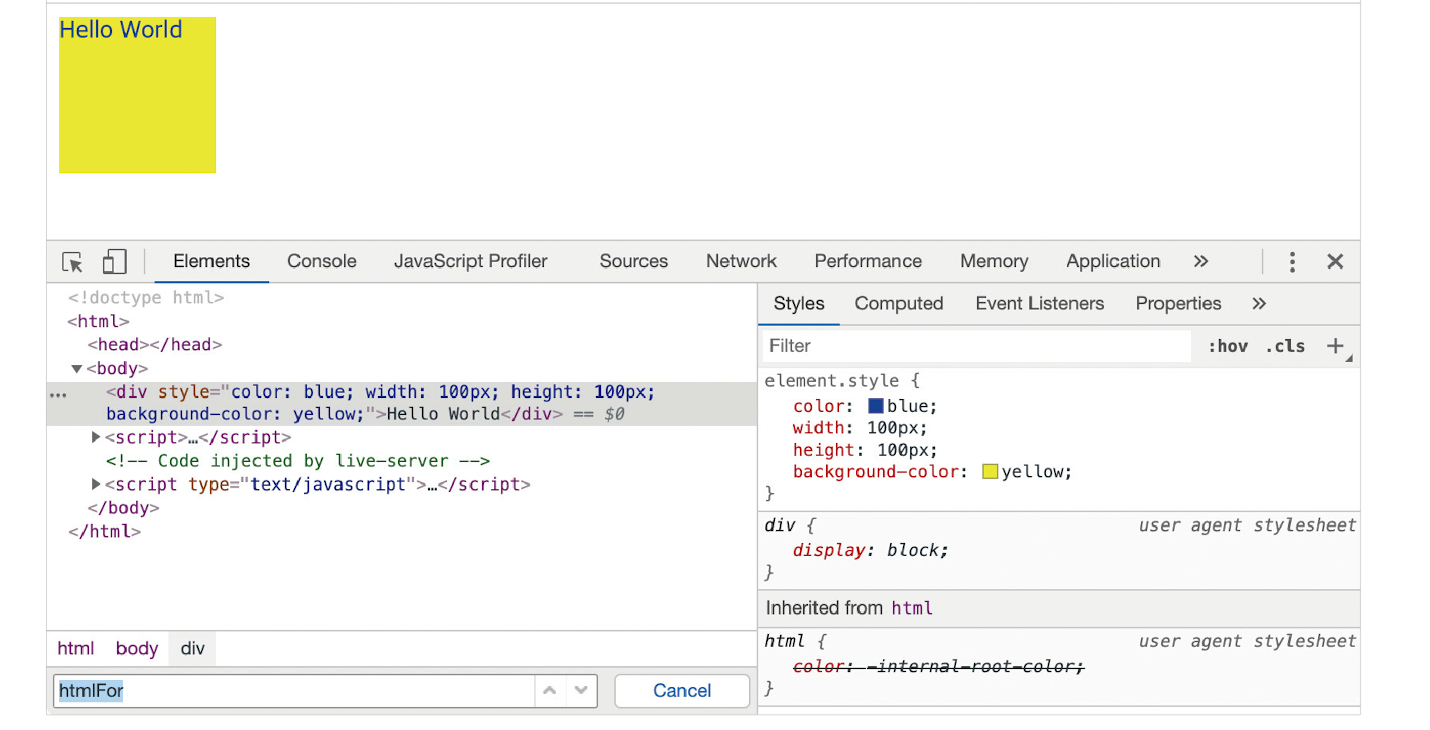Expand the text/javascript script node
This screenshot has height=730, width=1430.
click(96, 485)
